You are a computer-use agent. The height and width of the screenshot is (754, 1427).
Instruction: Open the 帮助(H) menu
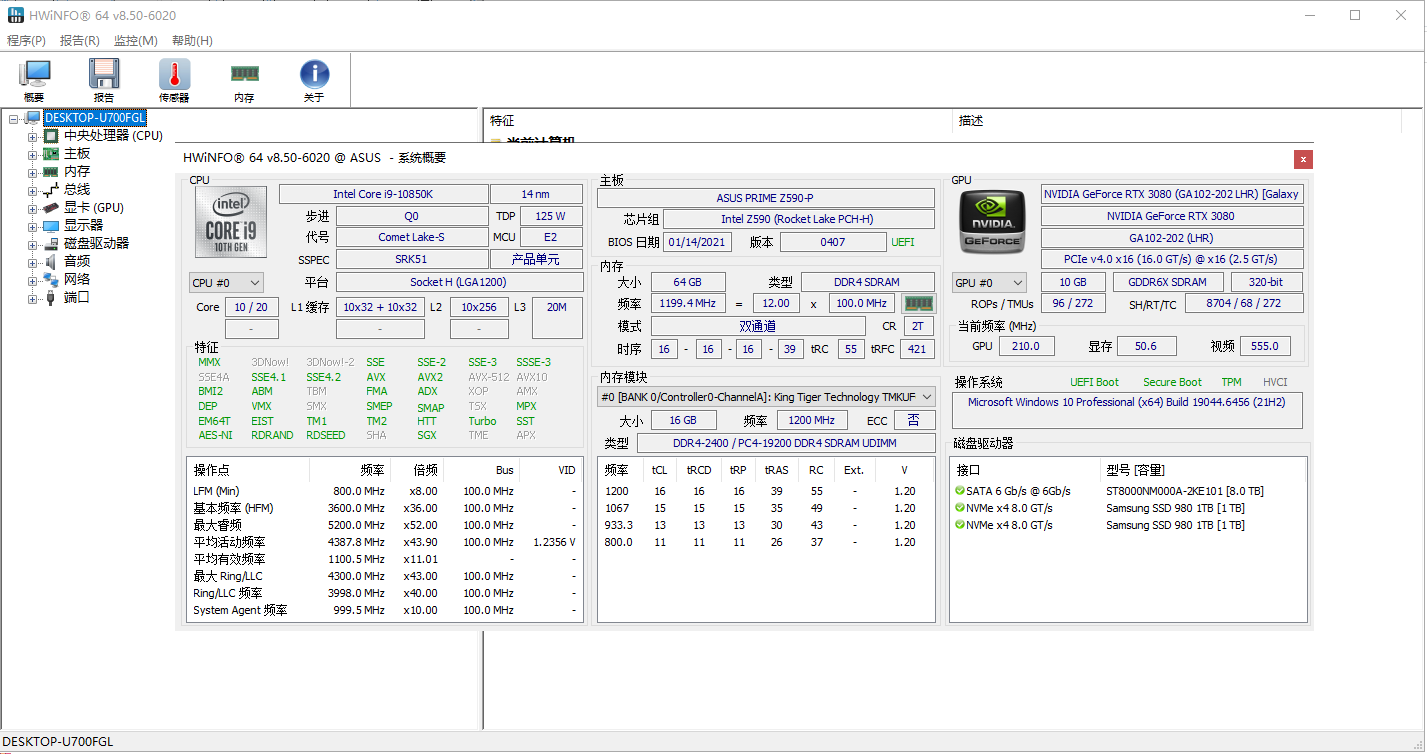(x=192, y=41)
